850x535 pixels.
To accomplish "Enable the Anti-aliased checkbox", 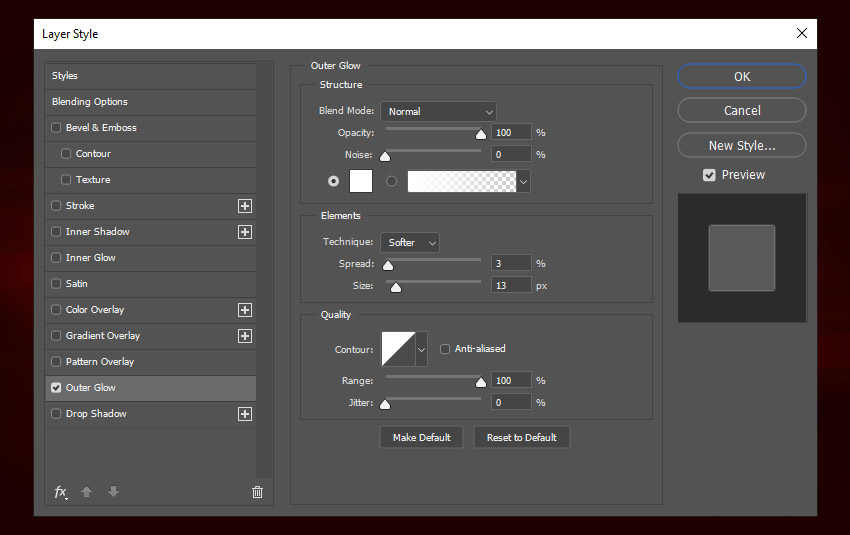I will [445, 349].
